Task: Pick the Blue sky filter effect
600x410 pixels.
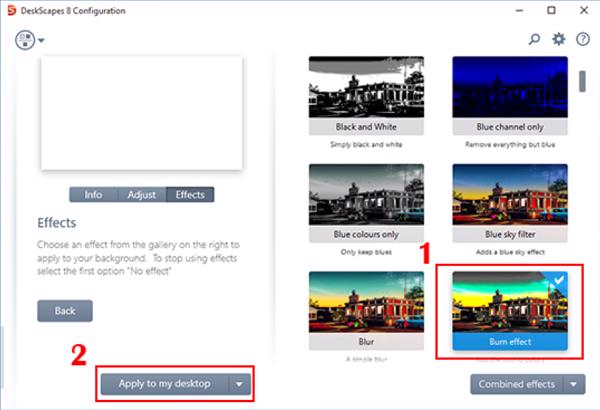Action: 510,202
